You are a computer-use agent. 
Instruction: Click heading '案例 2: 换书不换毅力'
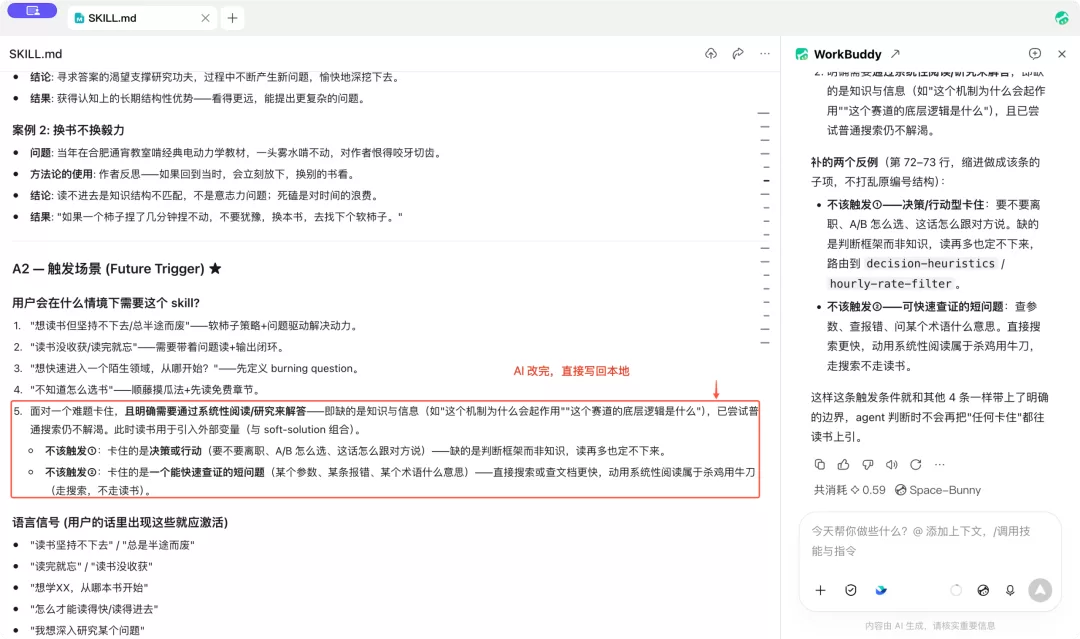click(68, 130)
